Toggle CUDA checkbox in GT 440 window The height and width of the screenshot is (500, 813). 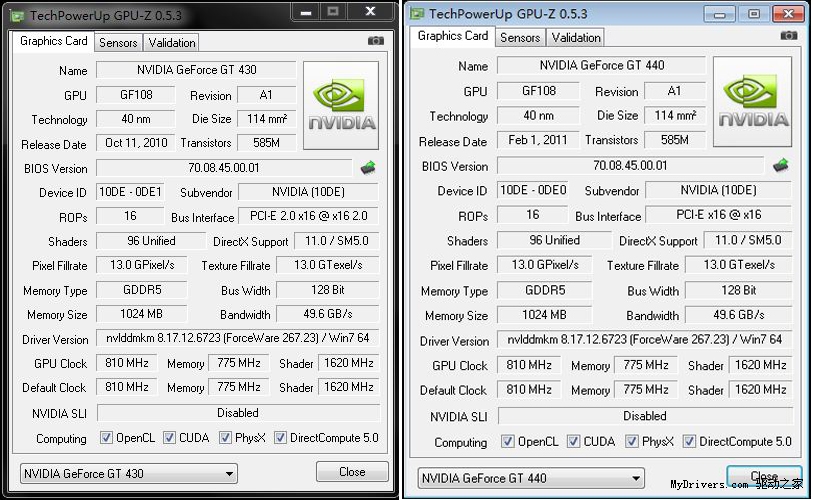pyautogui.click(x=573, y=441)
